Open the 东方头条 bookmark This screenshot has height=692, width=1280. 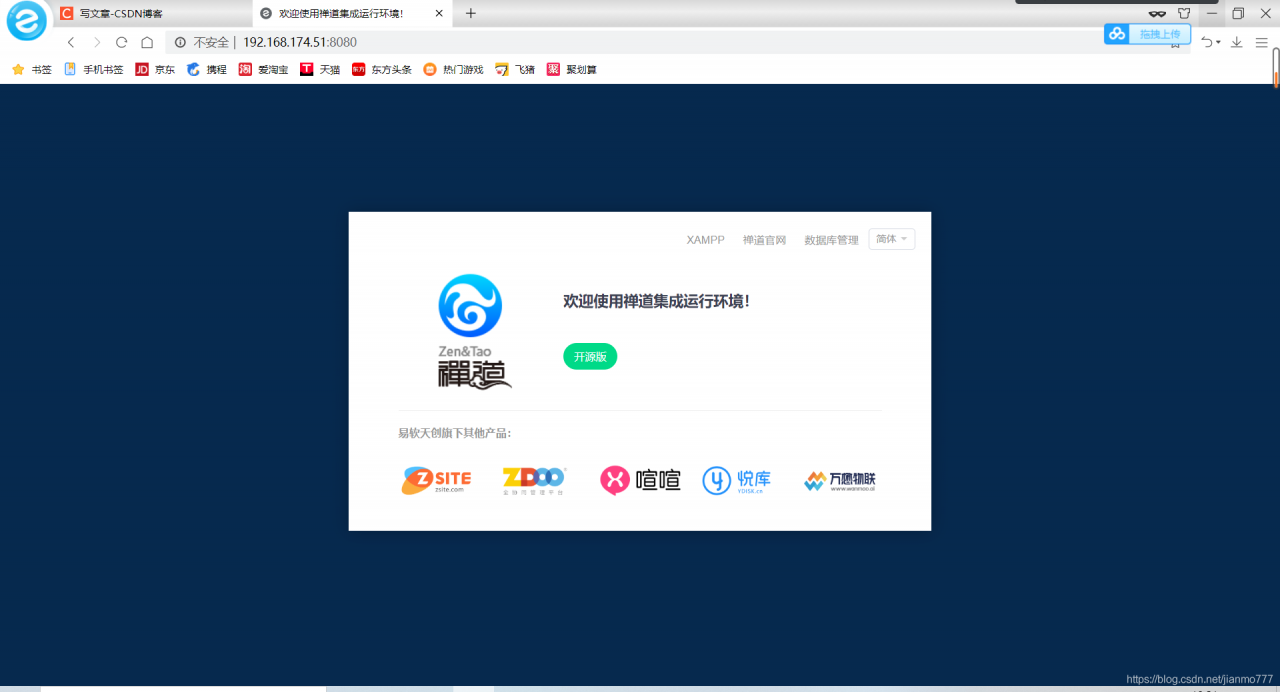coord(381,70)
